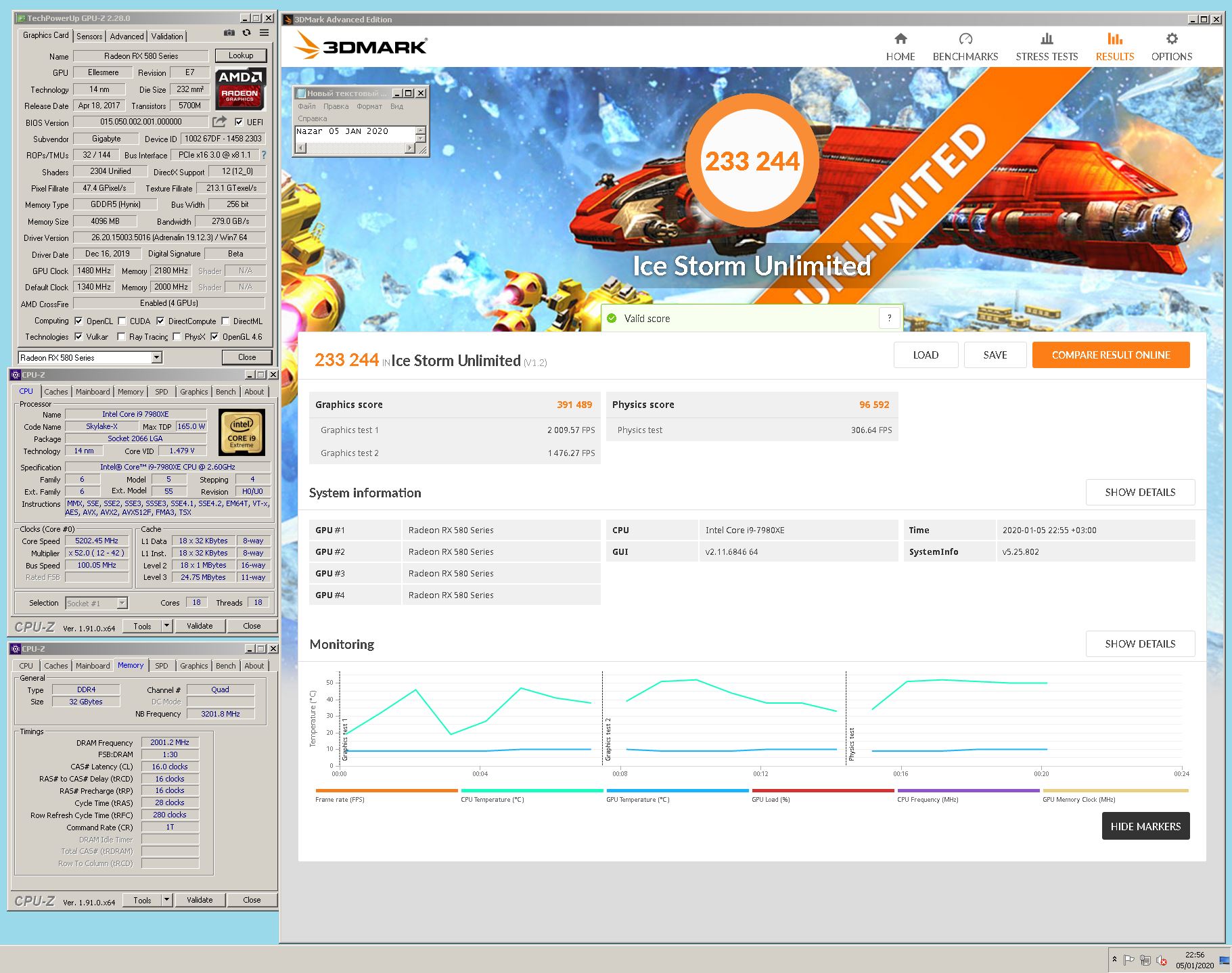The width and height of the screenshot is (1232, 973).
Task: Click COMPARE RESULT ONLINE
Action: coord(1111,355)
